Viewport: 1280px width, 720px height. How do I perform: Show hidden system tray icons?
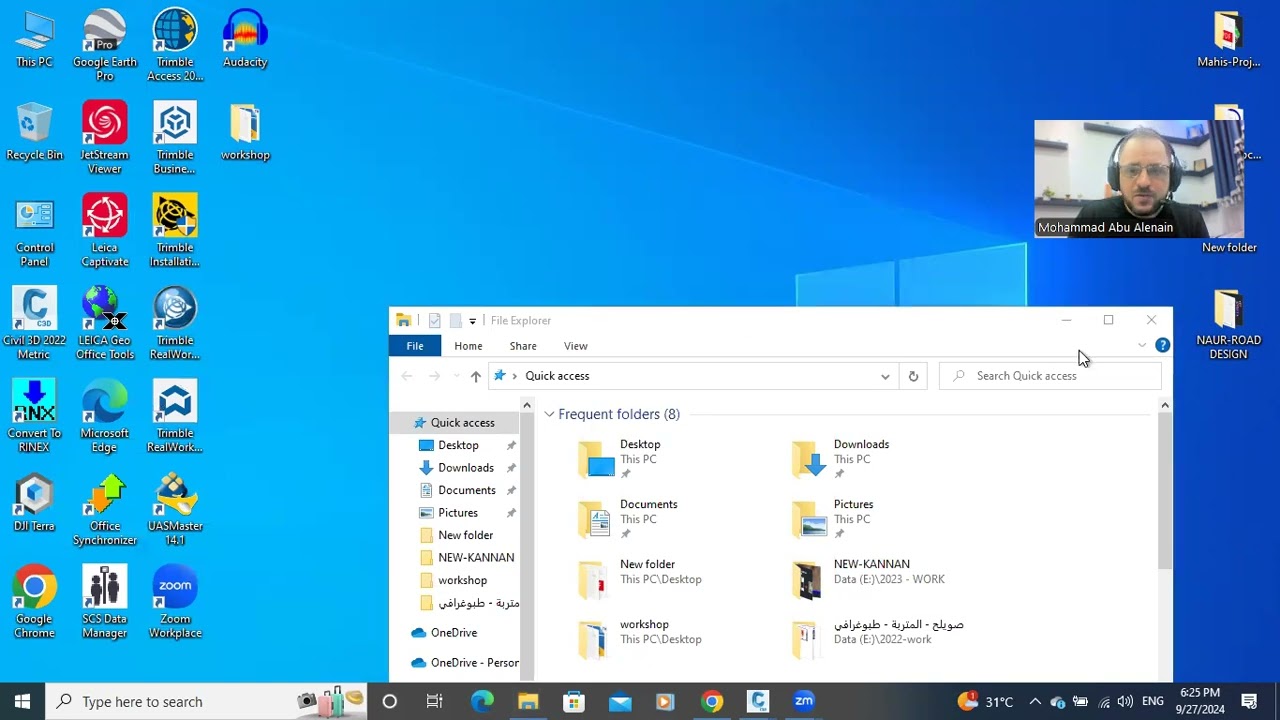(1035, 702)
